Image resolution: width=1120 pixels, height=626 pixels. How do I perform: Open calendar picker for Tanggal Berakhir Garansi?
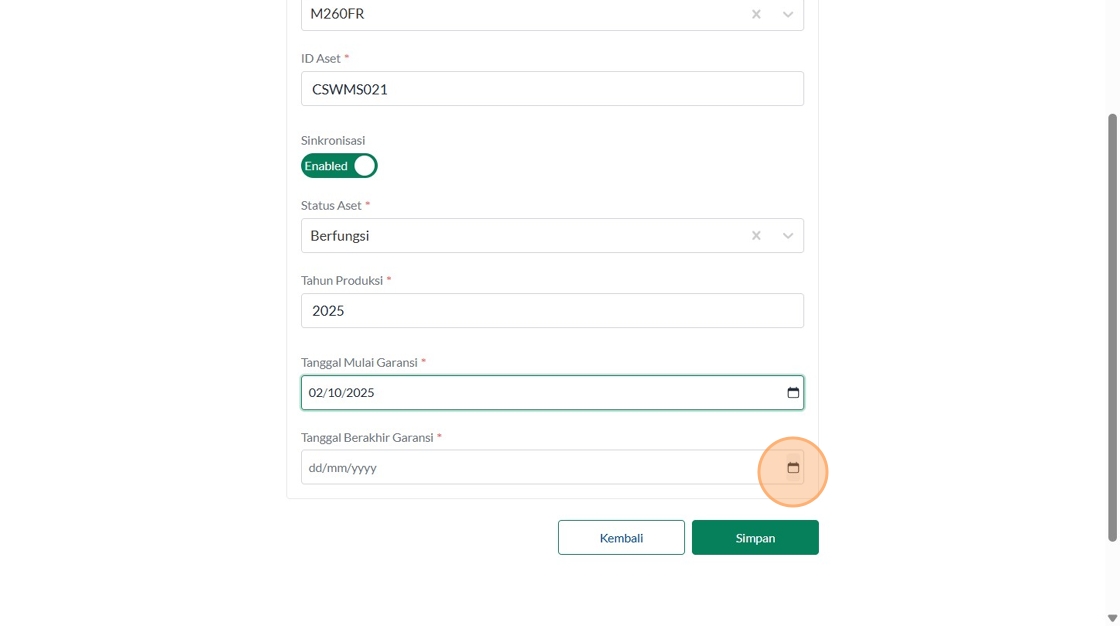point(793,468)
